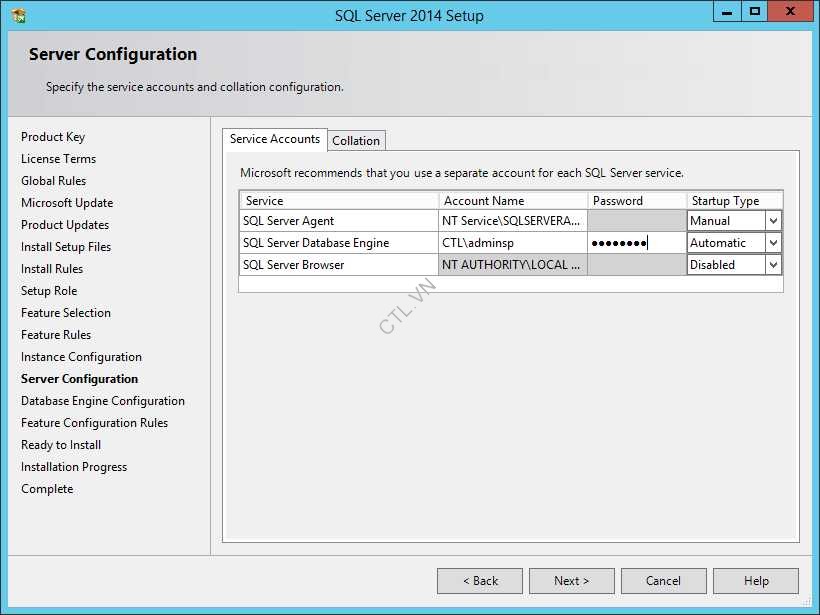Go back to the previous setup step
The image size is (820, 615).
click(479, 580)
